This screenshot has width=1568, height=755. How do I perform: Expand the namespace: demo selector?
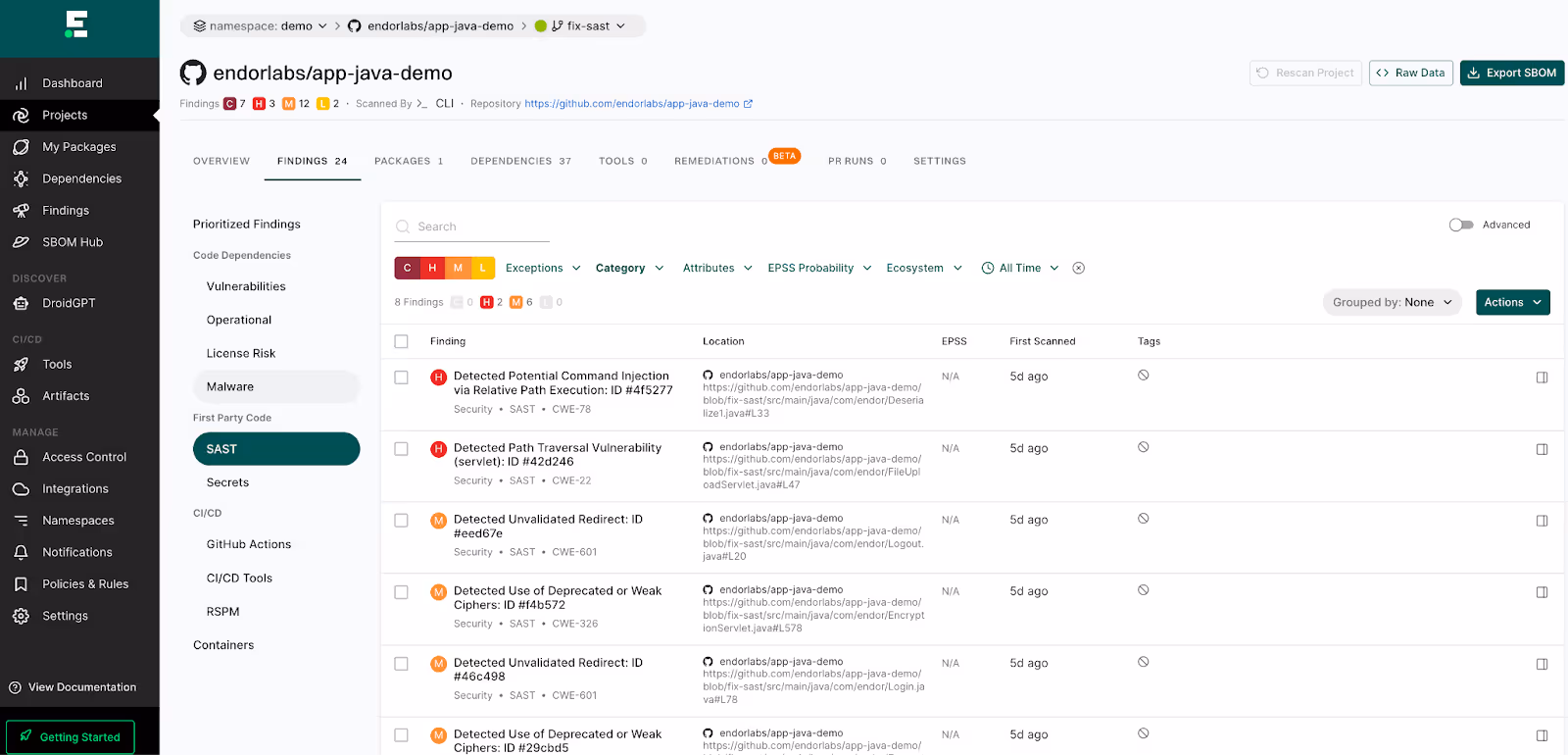pyautogui.click(x=260, y=25)
